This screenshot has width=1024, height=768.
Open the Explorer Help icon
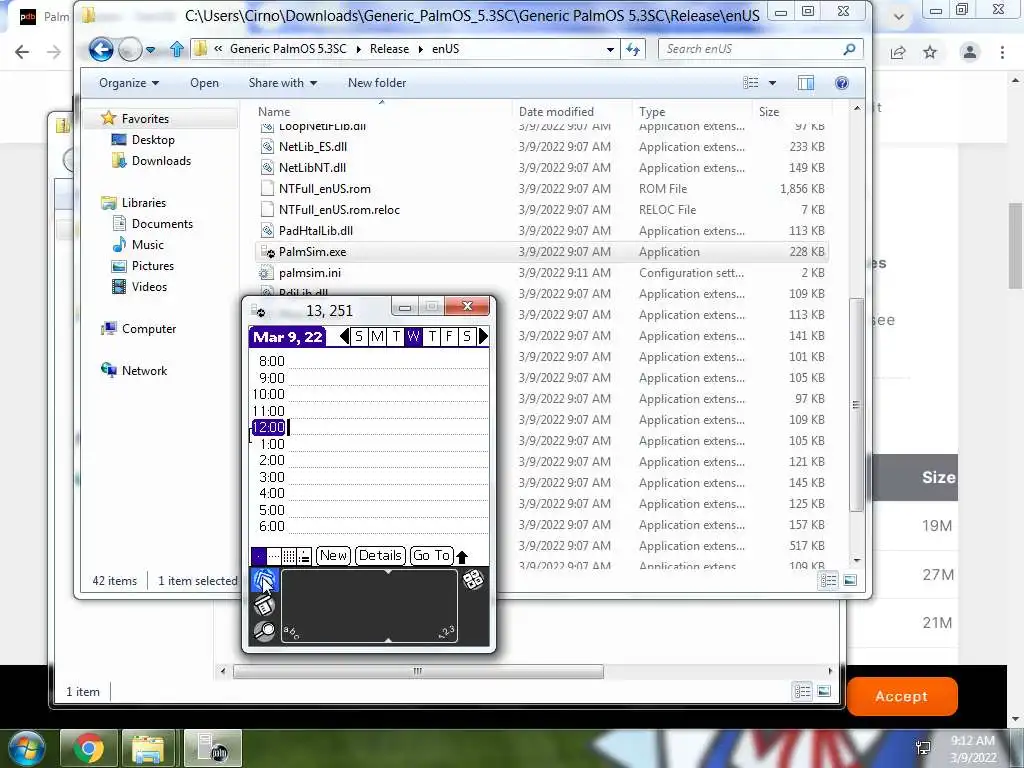842,83
